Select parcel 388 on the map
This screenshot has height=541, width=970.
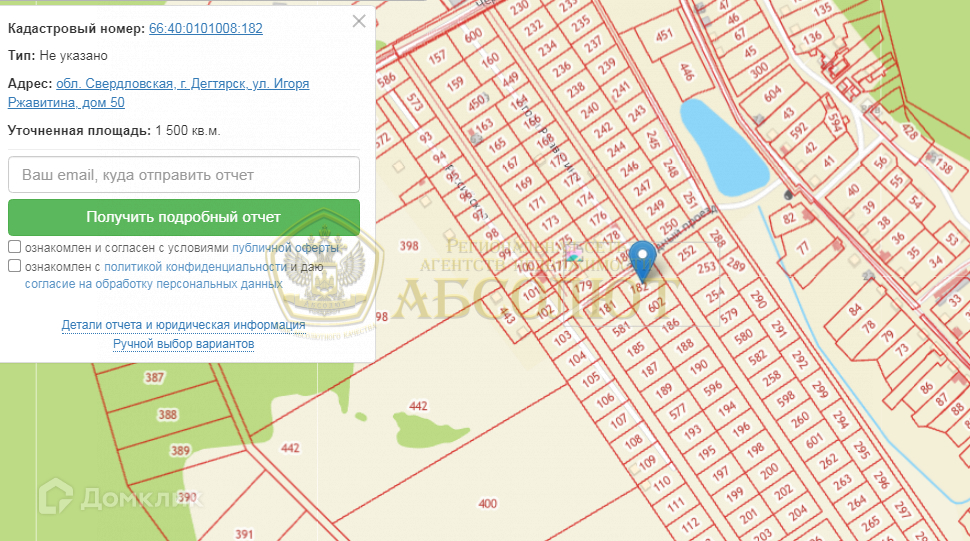168,414
